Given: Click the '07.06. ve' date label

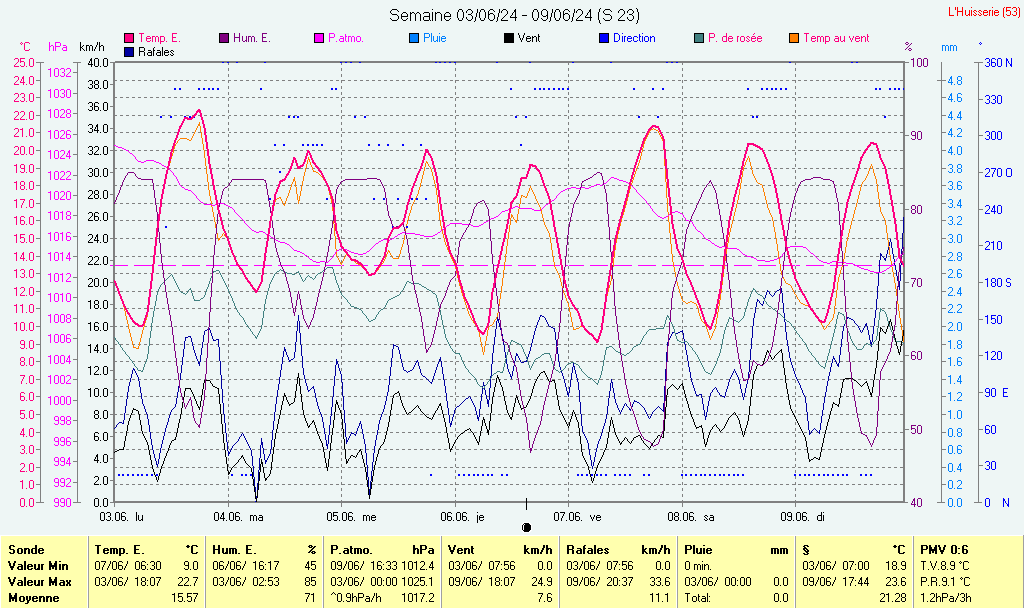Looking at the screenshot, I should coord(577,517).
